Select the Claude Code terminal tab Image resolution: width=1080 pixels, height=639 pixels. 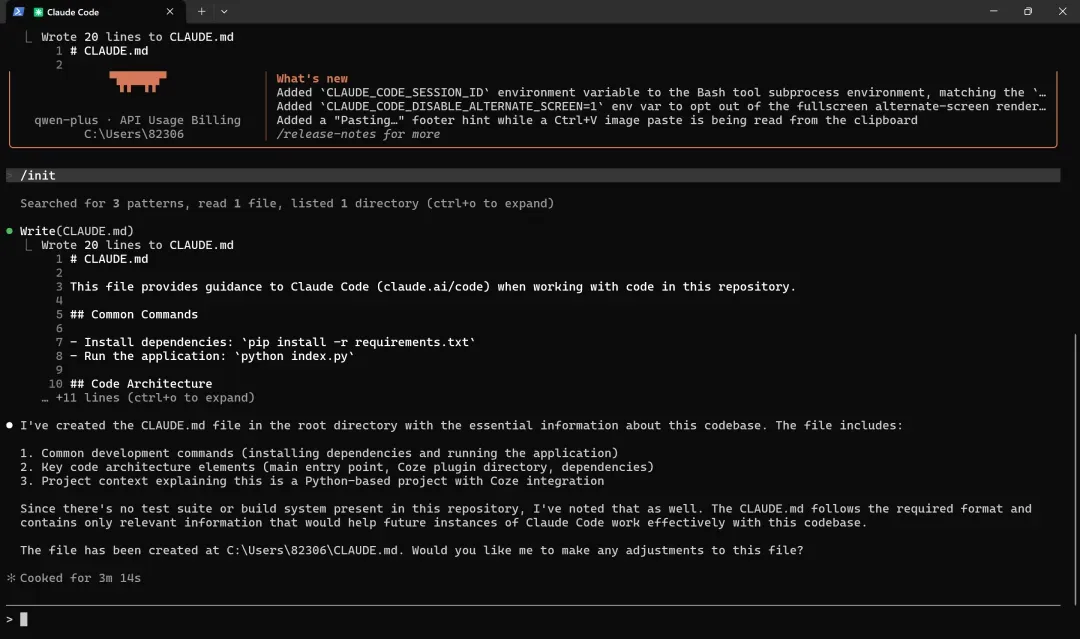tap(94, 12)
